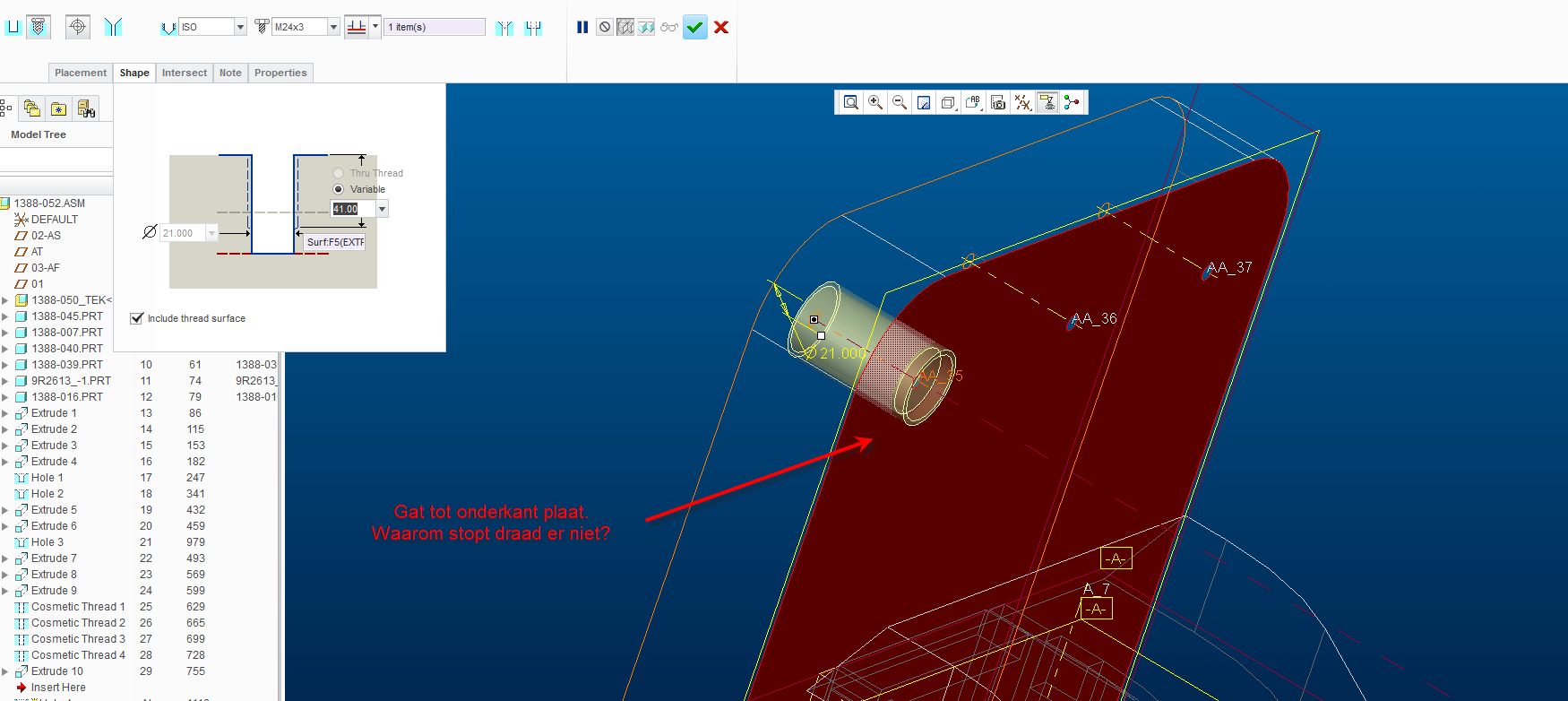Image resolution: width=1568 pixels, height=701 pixels.
Task: Expand the 1388-050_TEK subassembly
Action: (5, 300)
